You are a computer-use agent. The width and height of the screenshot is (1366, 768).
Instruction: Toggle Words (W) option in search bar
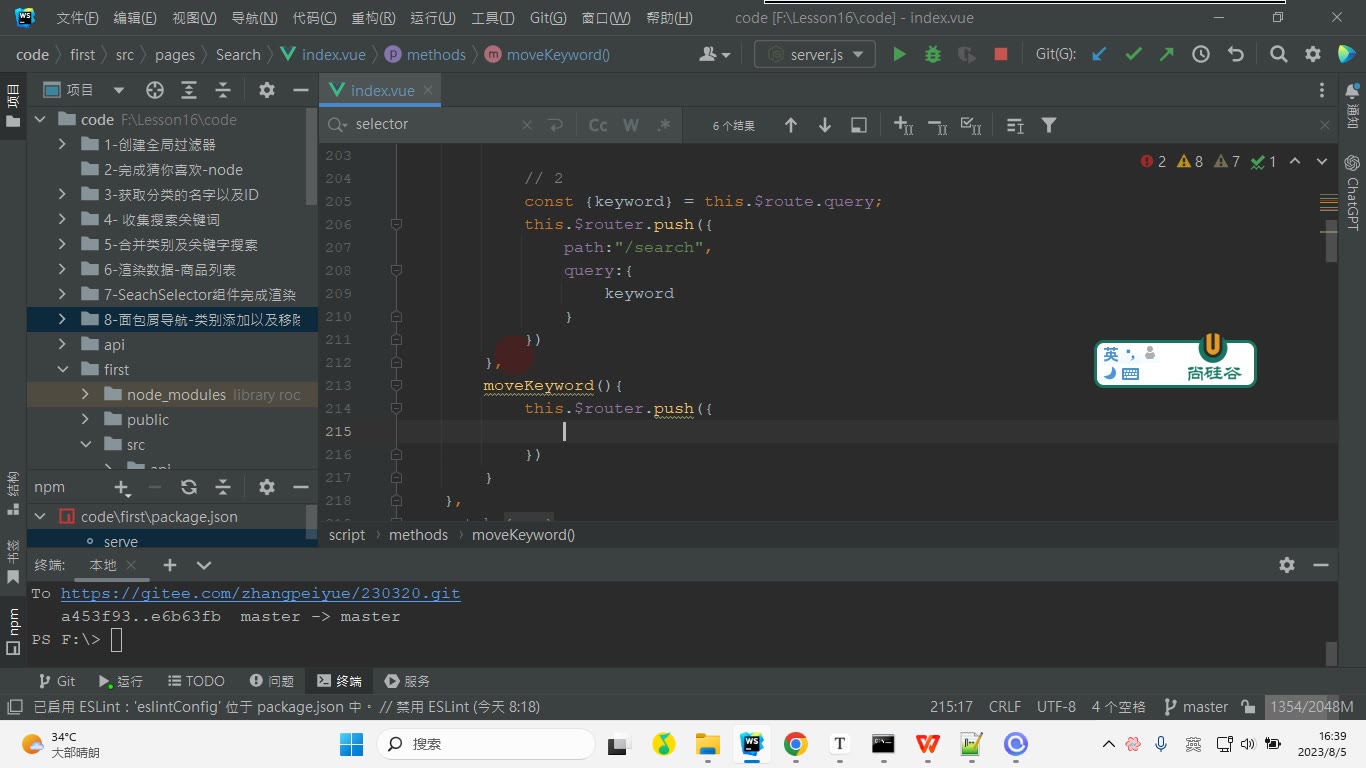(x=631, y=125)
